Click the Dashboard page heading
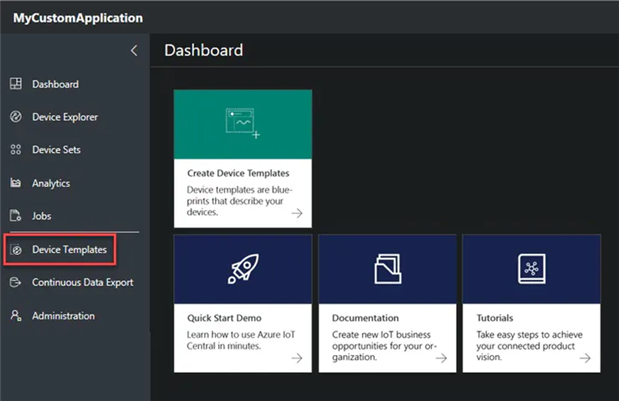This screenshot has height=401, width=619. point(204,51)
